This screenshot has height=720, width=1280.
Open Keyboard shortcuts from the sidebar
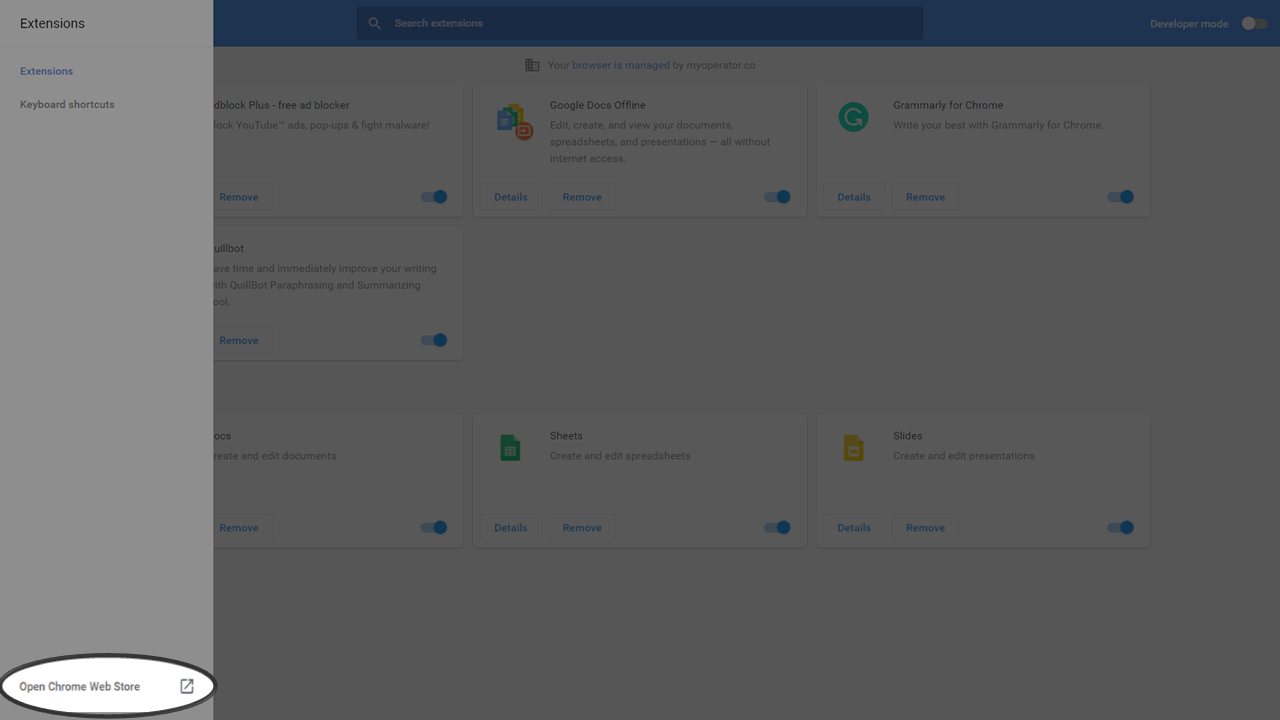[67, 104]
